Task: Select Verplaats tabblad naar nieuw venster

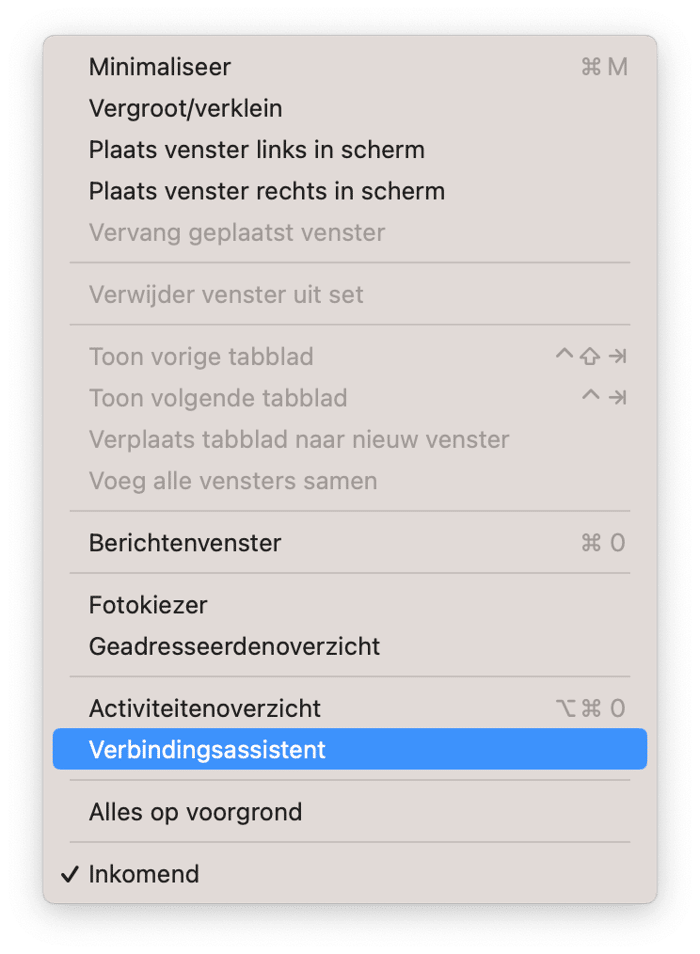Action: [x=350, y=439]
